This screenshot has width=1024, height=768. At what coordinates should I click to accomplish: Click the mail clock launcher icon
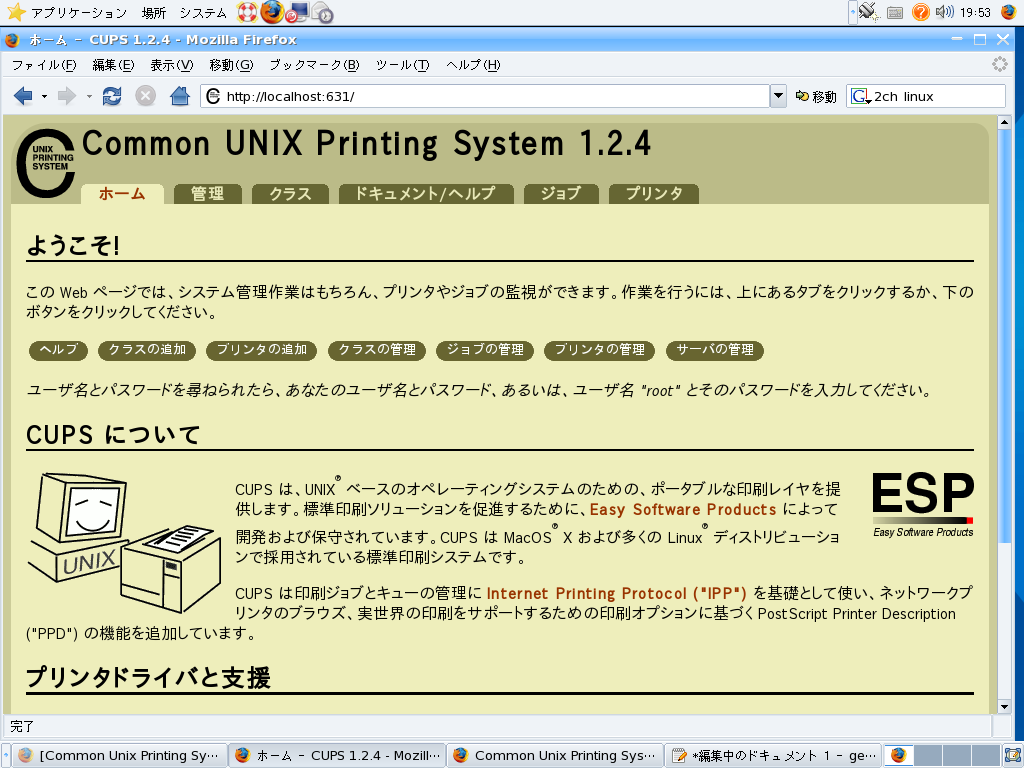pyautogui.click(x=323, y=12)
